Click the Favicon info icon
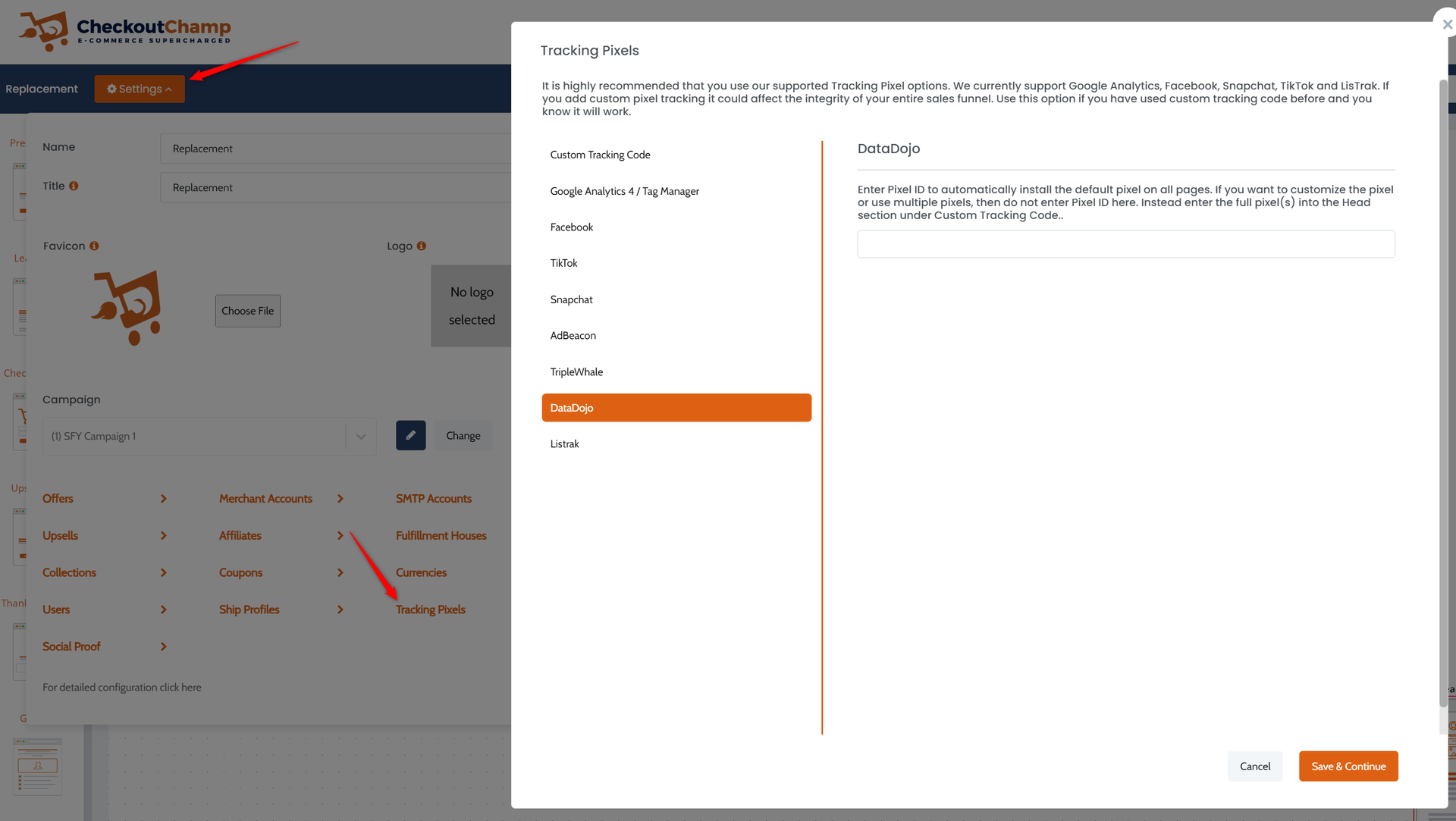Image resolution: width=1456 pixels, height=821 pixels. (x=94, y=246)
